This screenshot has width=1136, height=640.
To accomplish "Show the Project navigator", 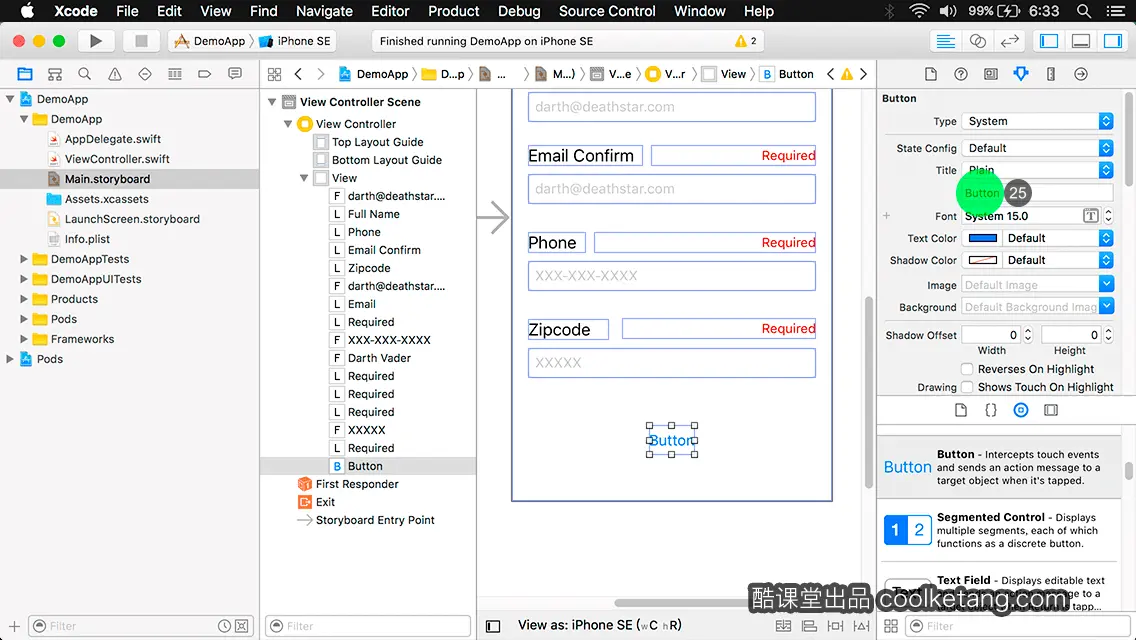I will pos(25,74).
